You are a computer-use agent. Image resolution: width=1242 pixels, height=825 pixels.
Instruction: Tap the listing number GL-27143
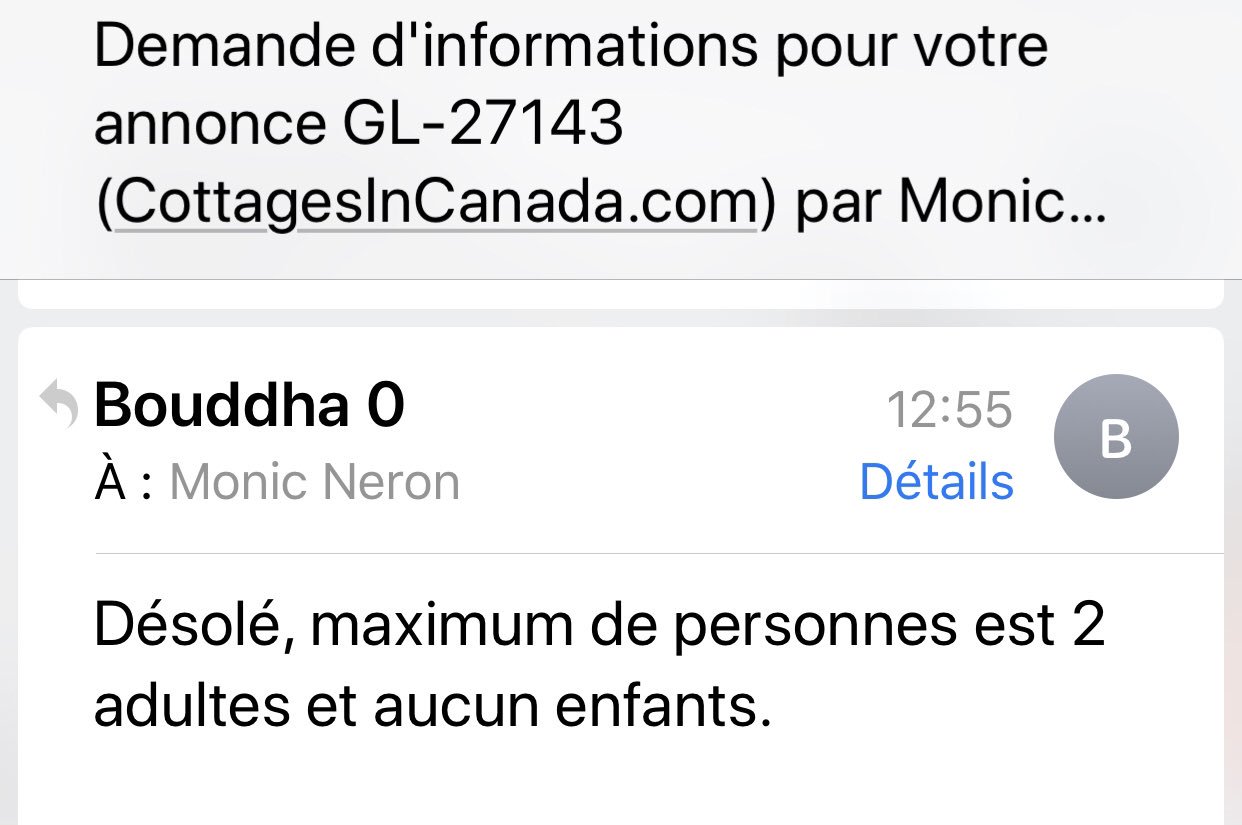tap(482, 124)
